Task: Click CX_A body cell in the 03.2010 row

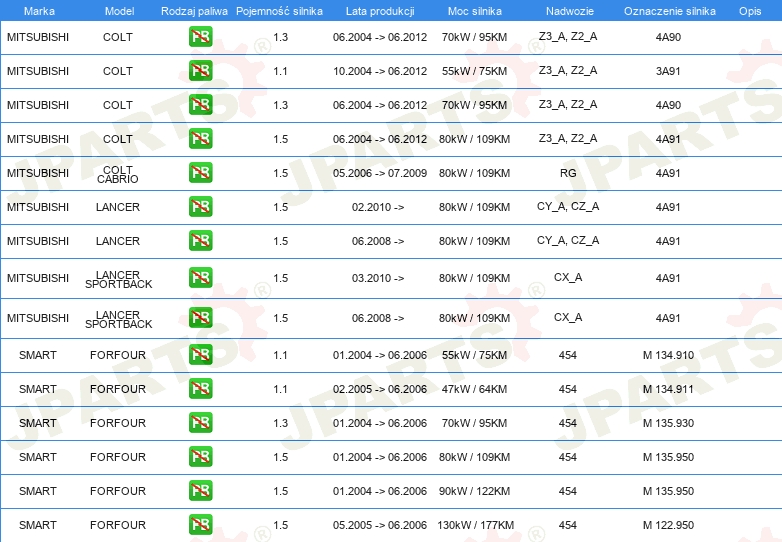Action: tap(568, 277)
